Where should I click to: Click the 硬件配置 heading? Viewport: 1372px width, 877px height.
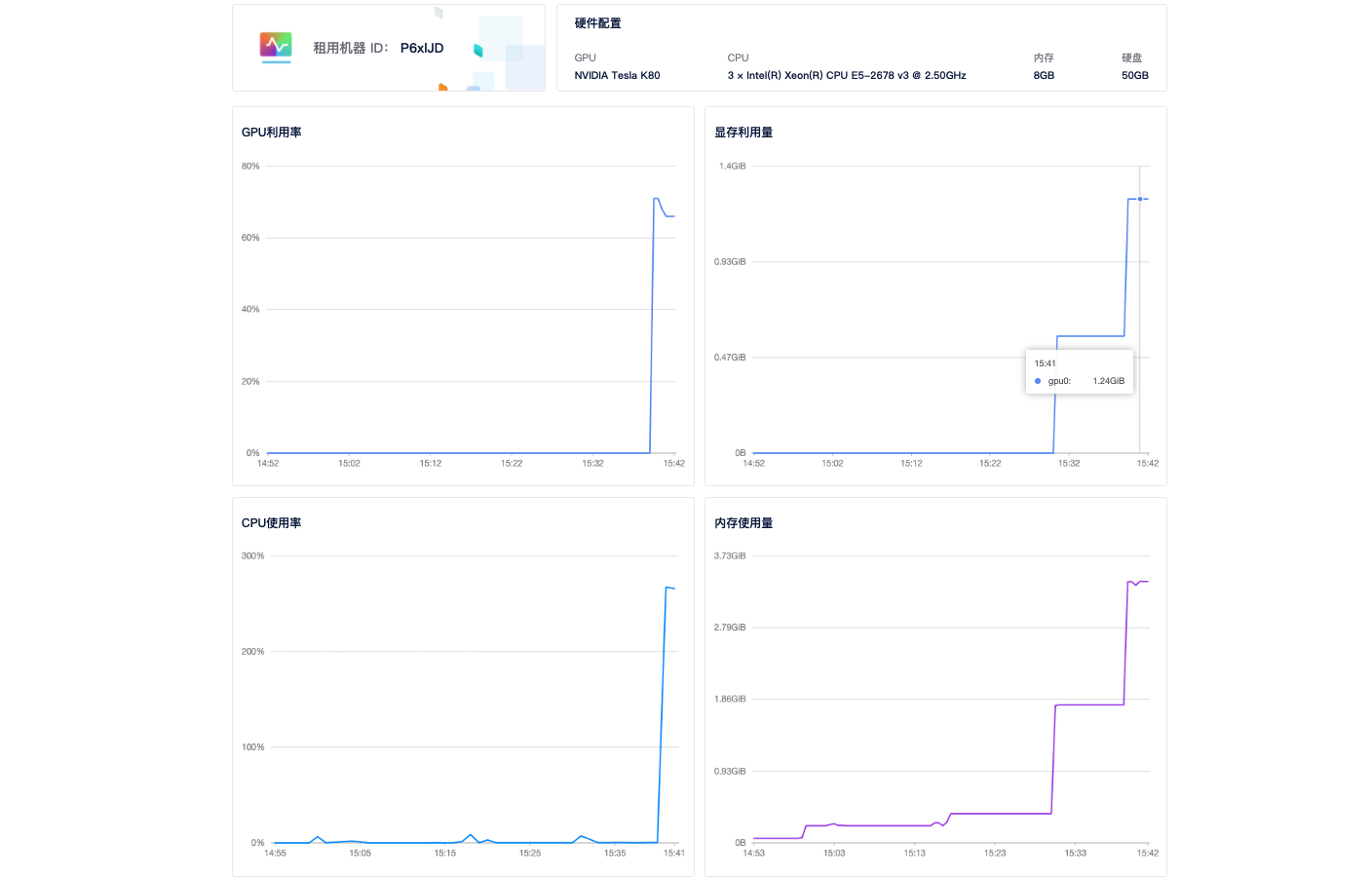tap(597, 23)
